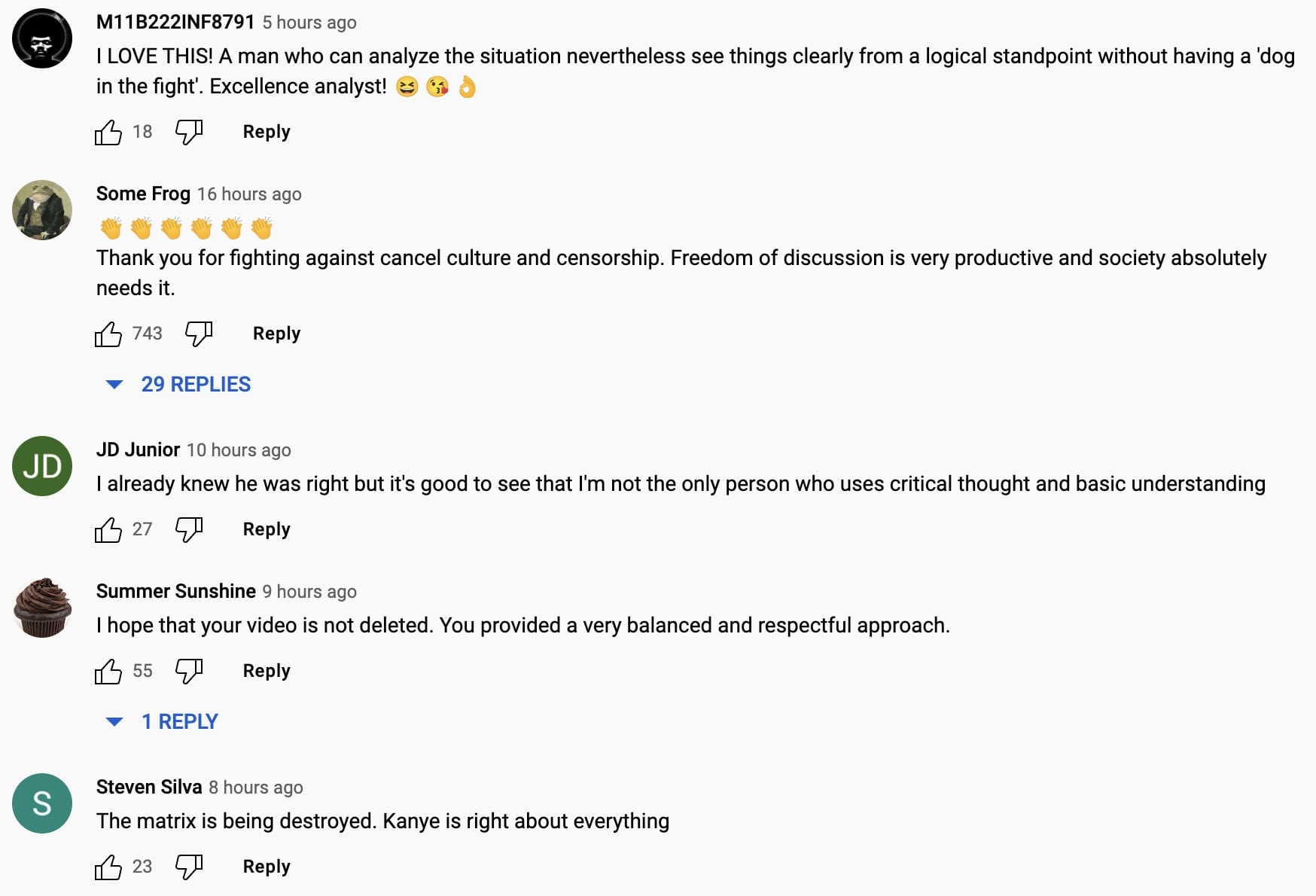The image size is (1316, 896).
Task: Thumbs down JD Junior's comment
Action: tap(189, 530)
